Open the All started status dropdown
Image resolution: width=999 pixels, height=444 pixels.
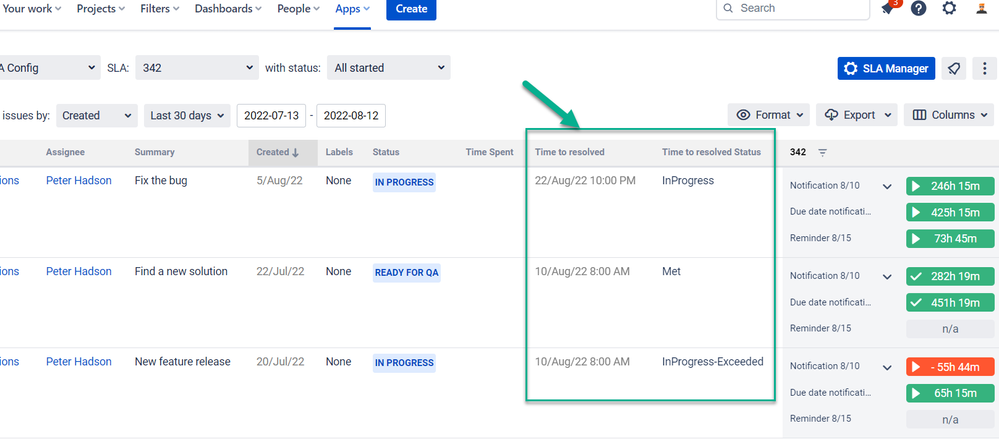[x=389, y=68]
